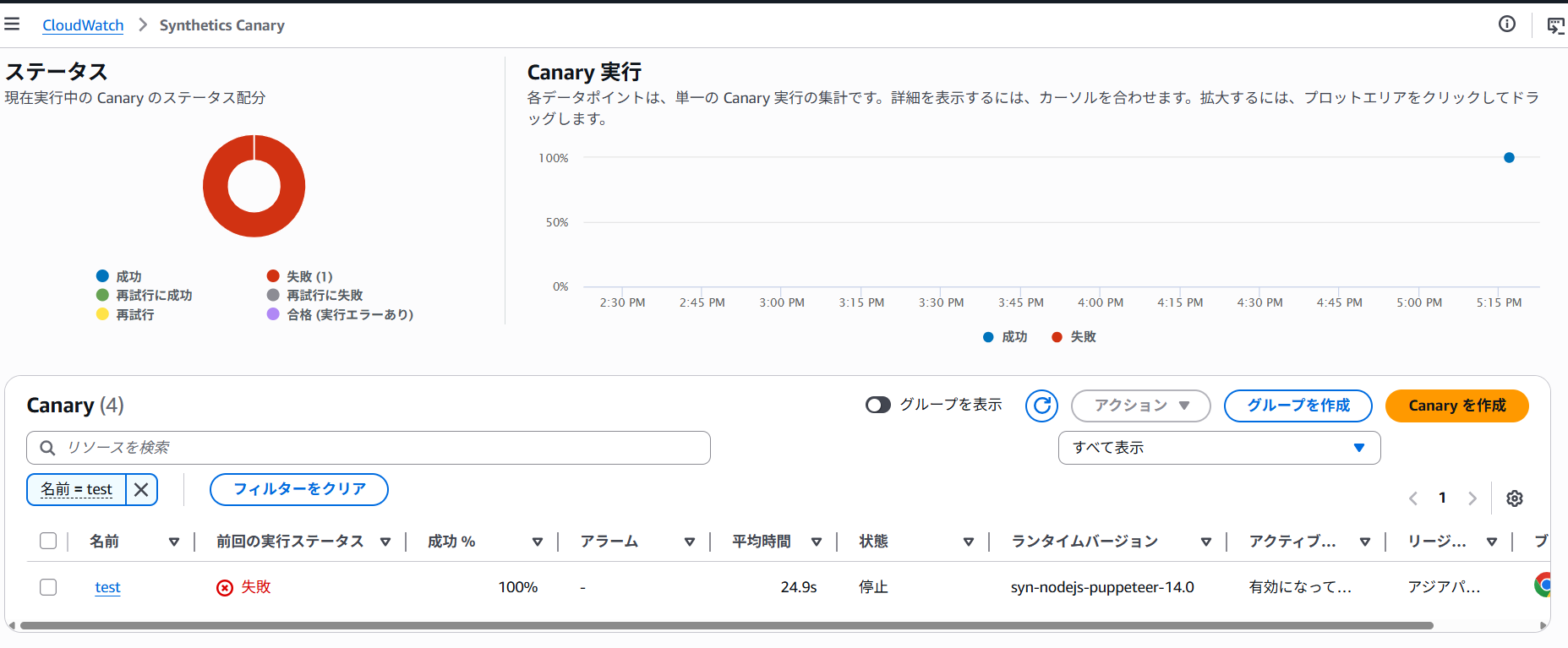Click the Canary を作成 button
Screen dimensions: 1568x648
tap(1456, 406)
